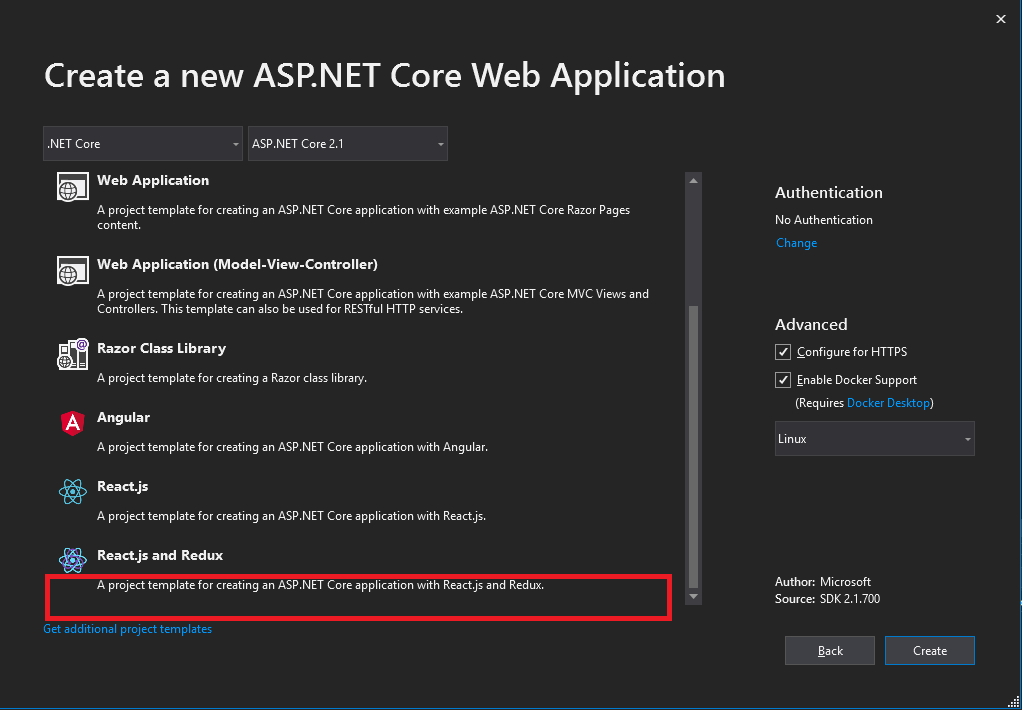Click the Web Application (Model-View-Controller) template icon
This screenshot has width=1022, height=710.
point(72,270)
